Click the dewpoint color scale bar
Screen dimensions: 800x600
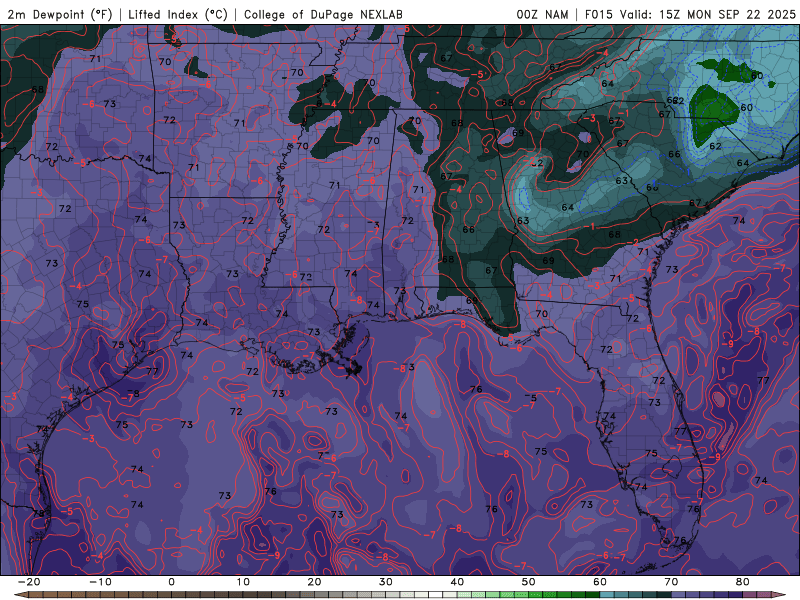[x=400, y=595]
